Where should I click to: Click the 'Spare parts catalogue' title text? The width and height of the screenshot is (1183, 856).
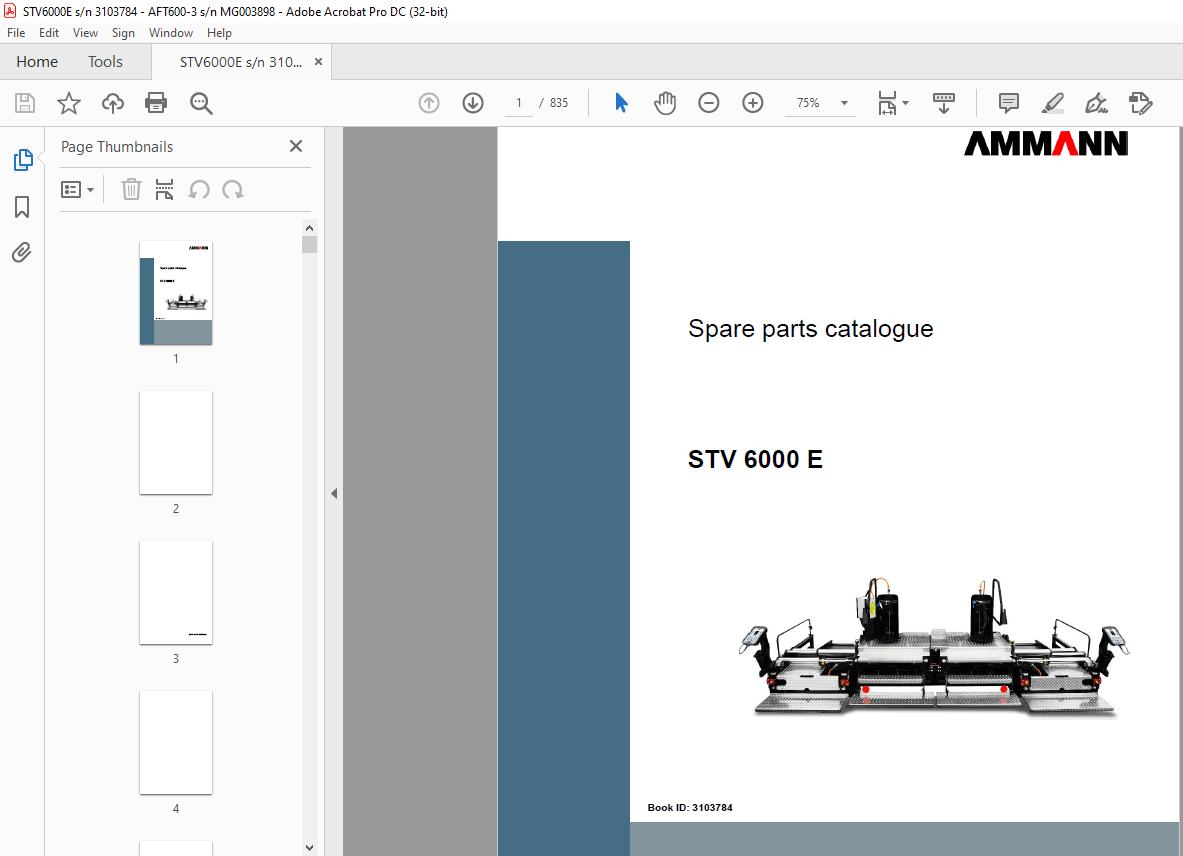pos(810,329)
